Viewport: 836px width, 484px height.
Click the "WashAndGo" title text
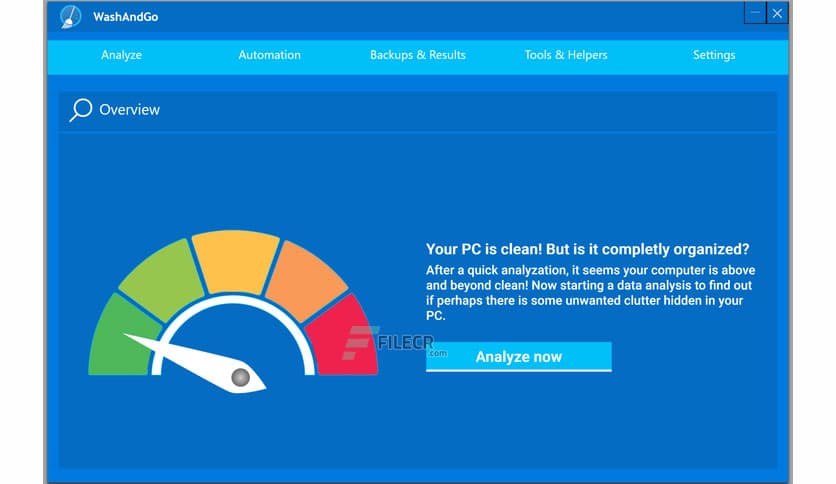pos(126,17)
